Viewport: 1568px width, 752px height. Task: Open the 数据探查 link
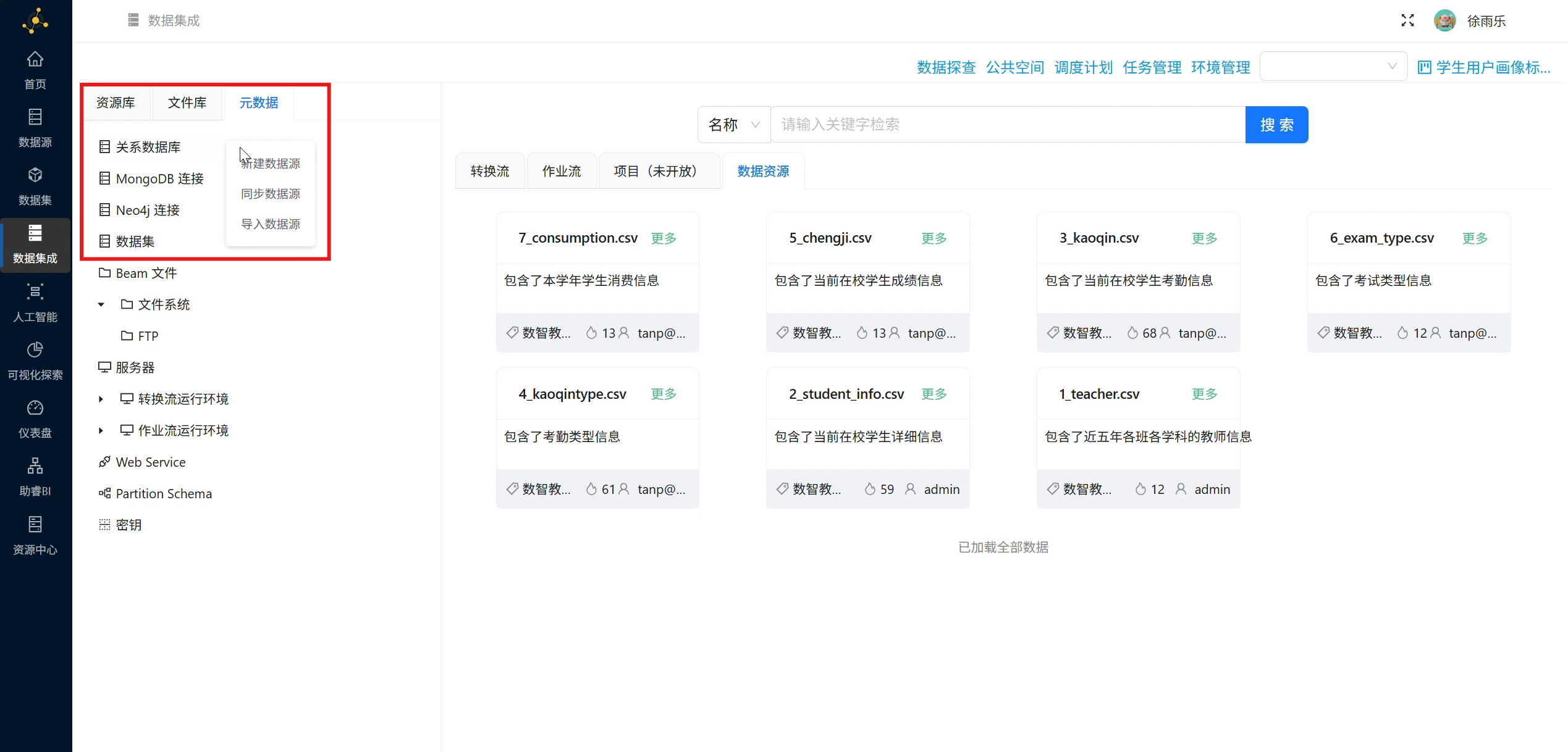click(946, 67)
